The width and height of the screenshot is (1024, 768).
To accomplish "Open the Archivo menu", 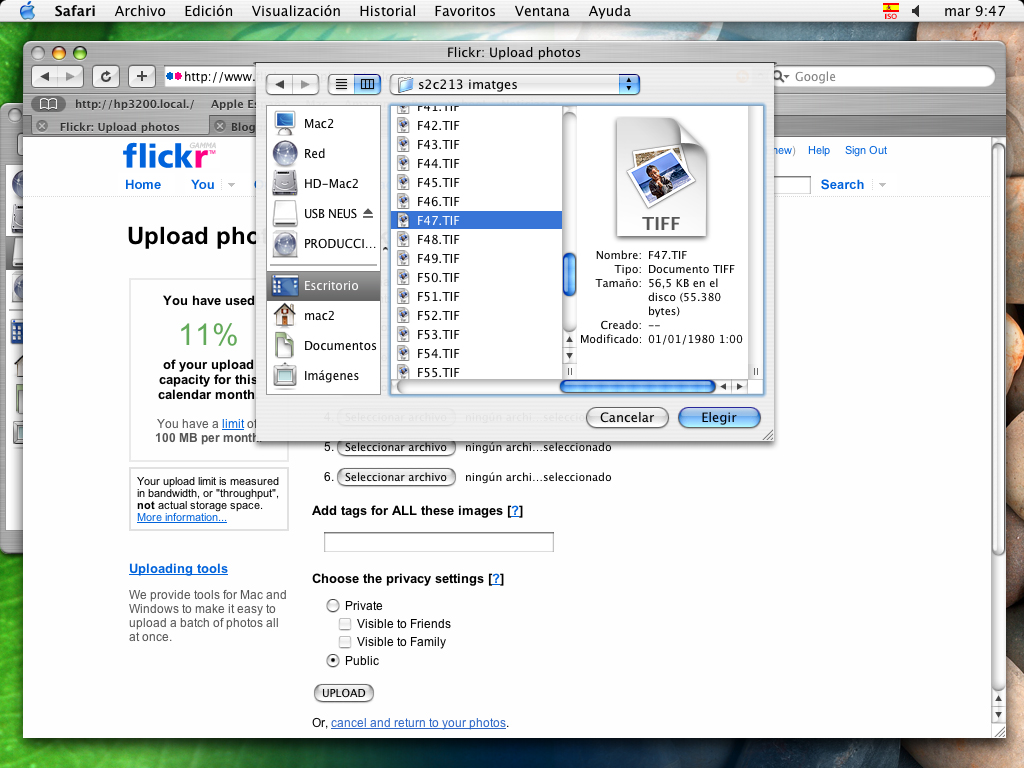I will click(x=140, y=11).
